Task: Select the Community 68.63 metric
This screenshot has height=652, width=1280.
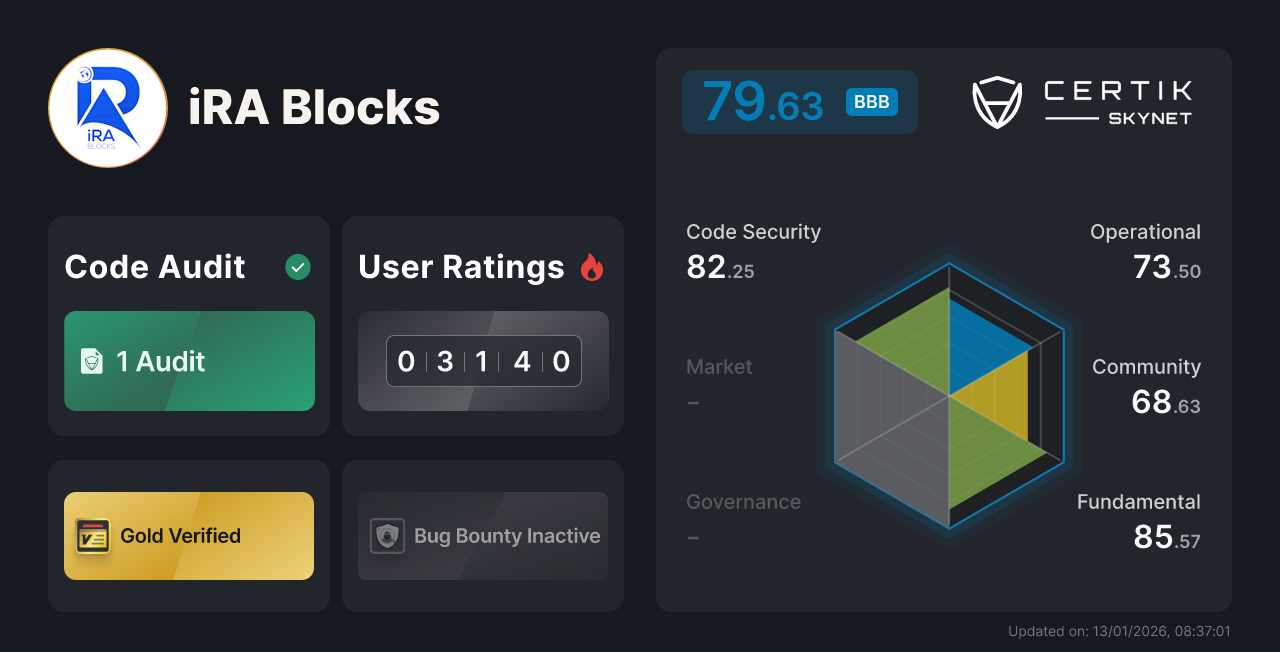Action: pos(1147,386)
